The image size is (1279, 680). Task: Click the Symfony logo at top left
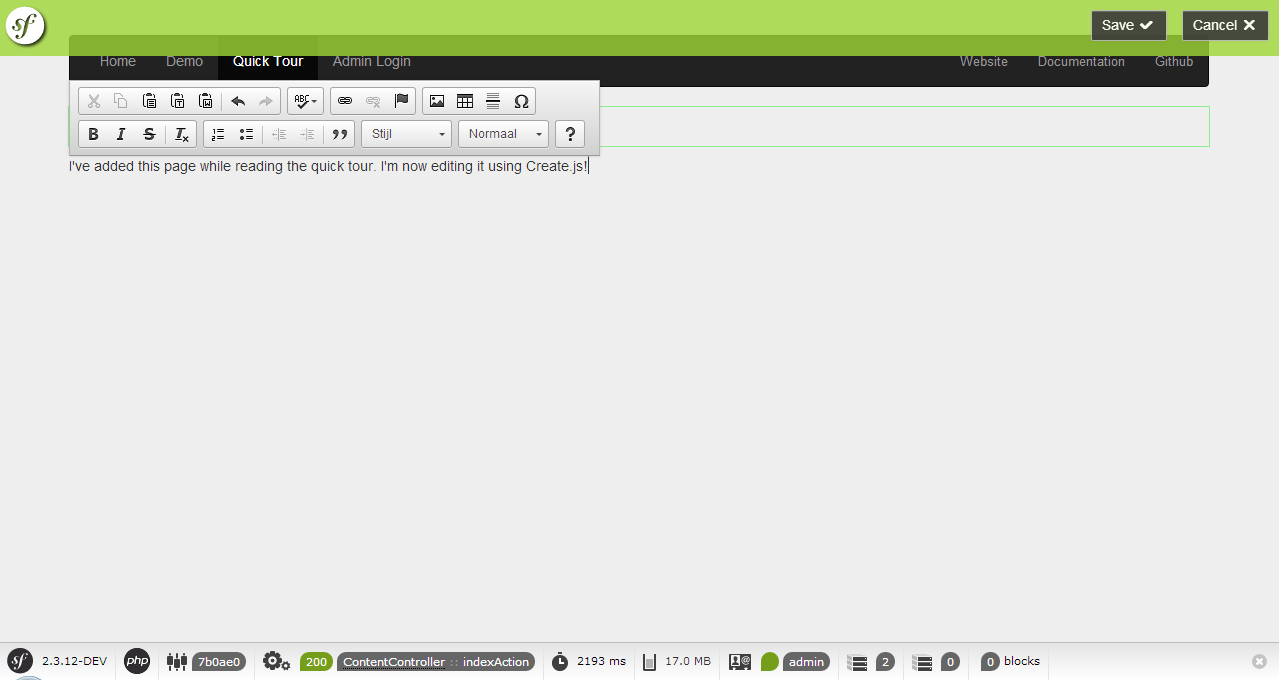click(x=25, y=25)
